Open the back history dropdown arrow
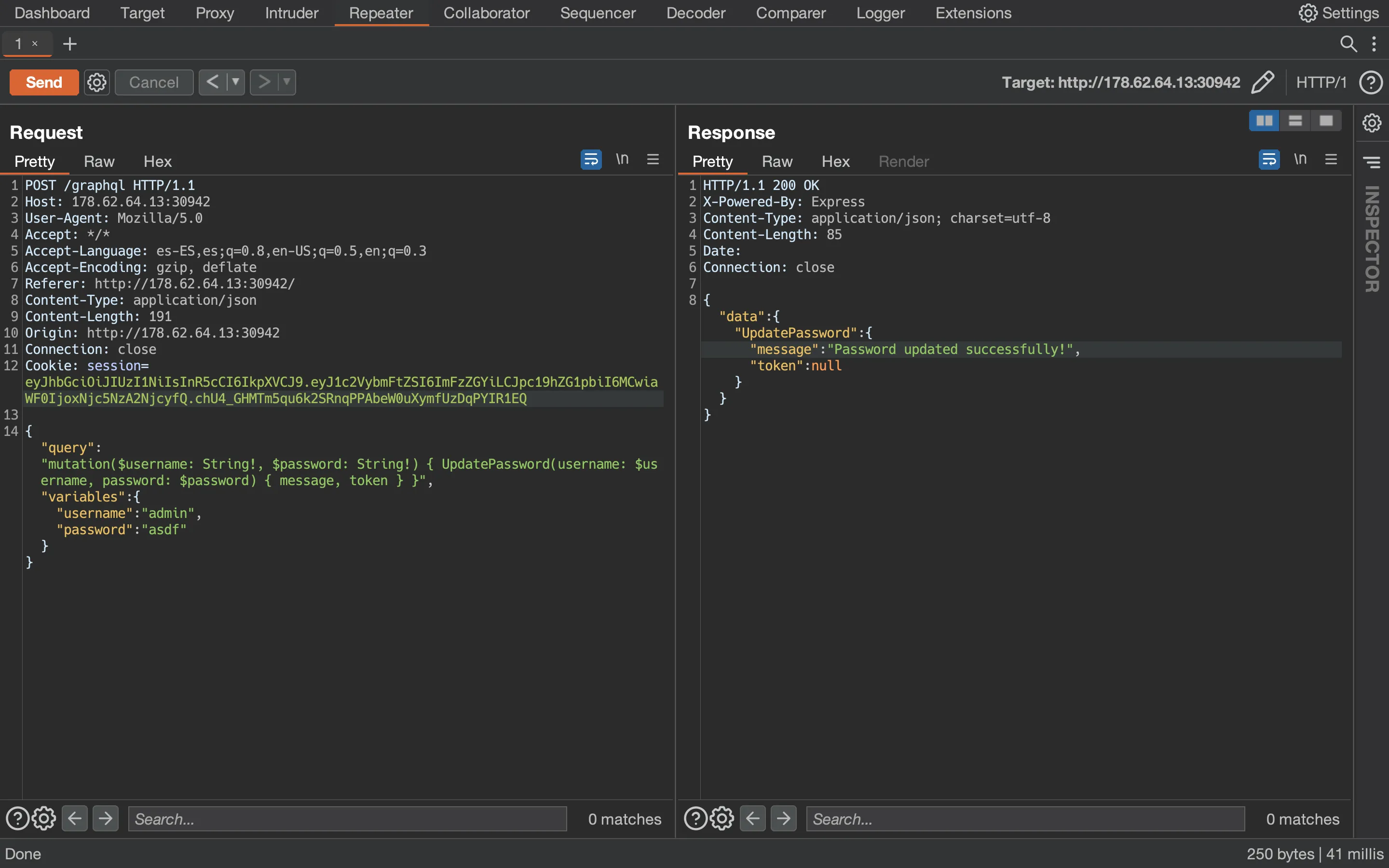Screen dimensions: 1389x868 click(x=235, y=82)
